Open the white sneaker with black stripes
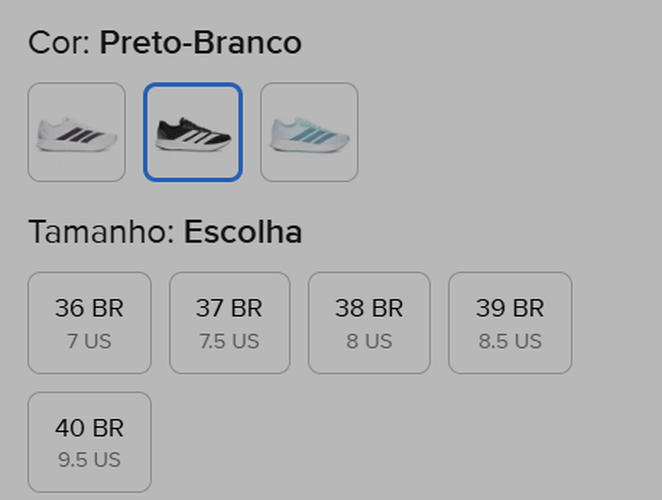This screenshot has width=662, height=500. pyautogui.click(x=76, y=132)
